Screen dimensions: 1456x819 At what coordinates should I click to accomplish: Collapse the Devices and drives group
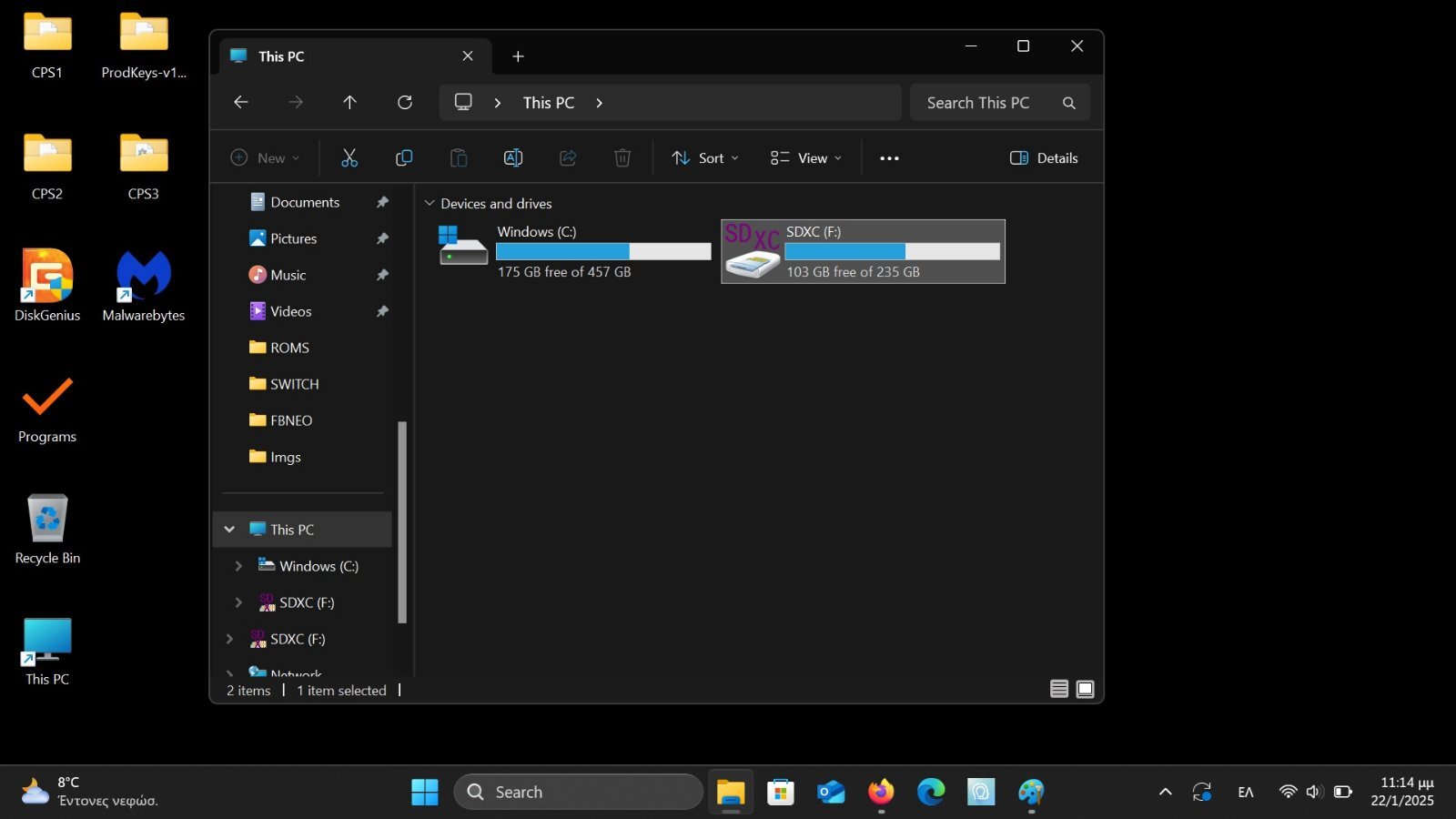tap(430, 204)
